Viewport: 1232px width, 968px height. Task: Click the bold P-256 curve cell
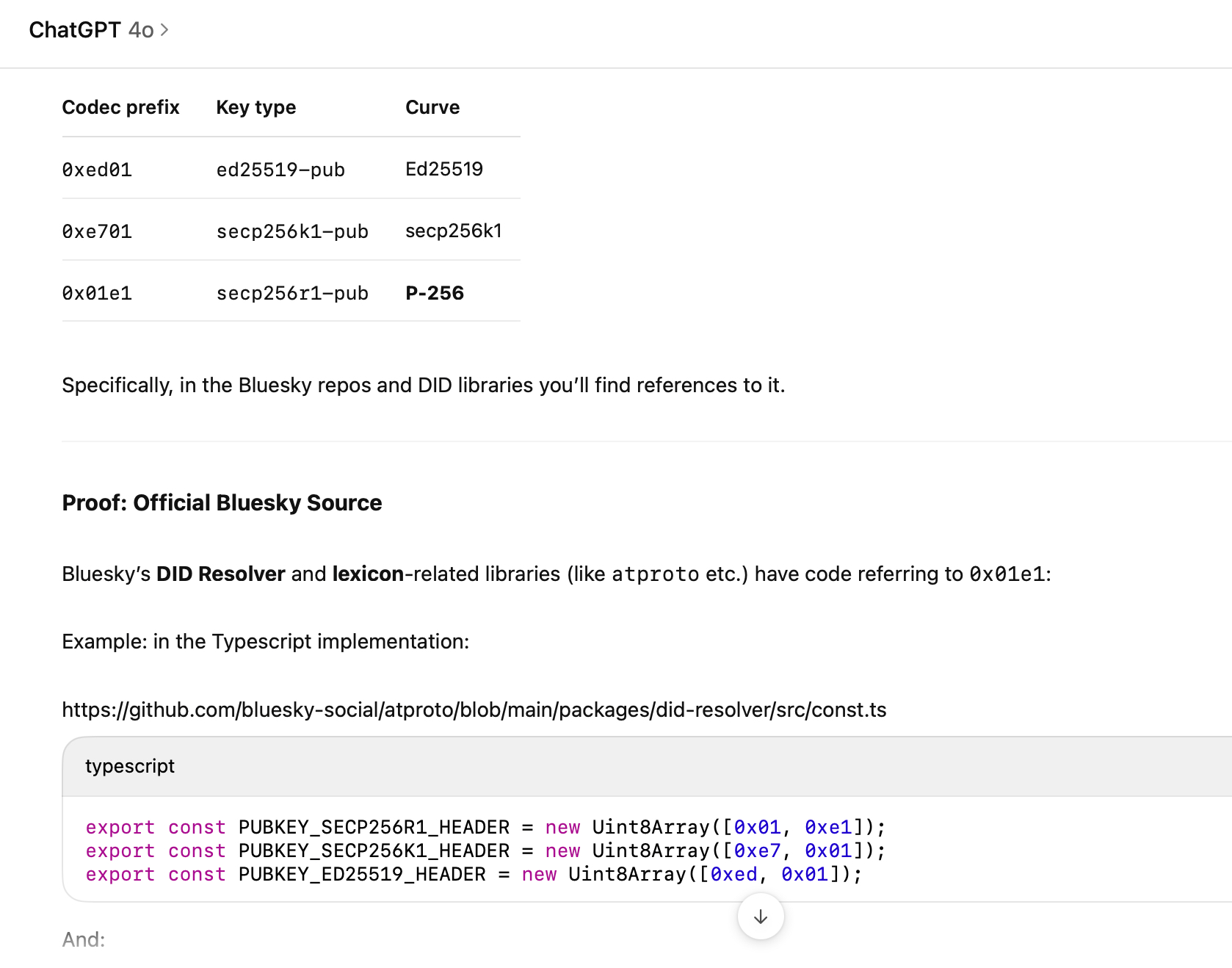434,293
